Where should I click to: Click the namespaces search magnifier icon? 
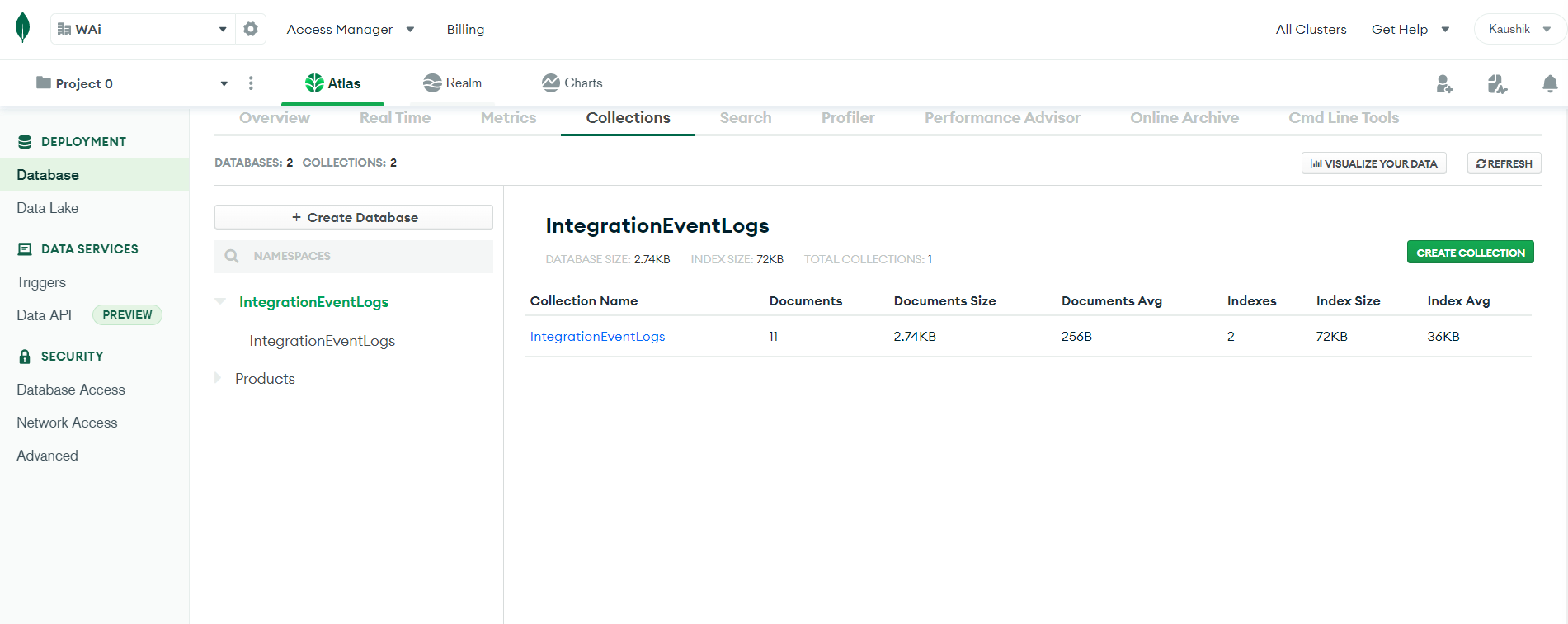[x=232, y=256]
